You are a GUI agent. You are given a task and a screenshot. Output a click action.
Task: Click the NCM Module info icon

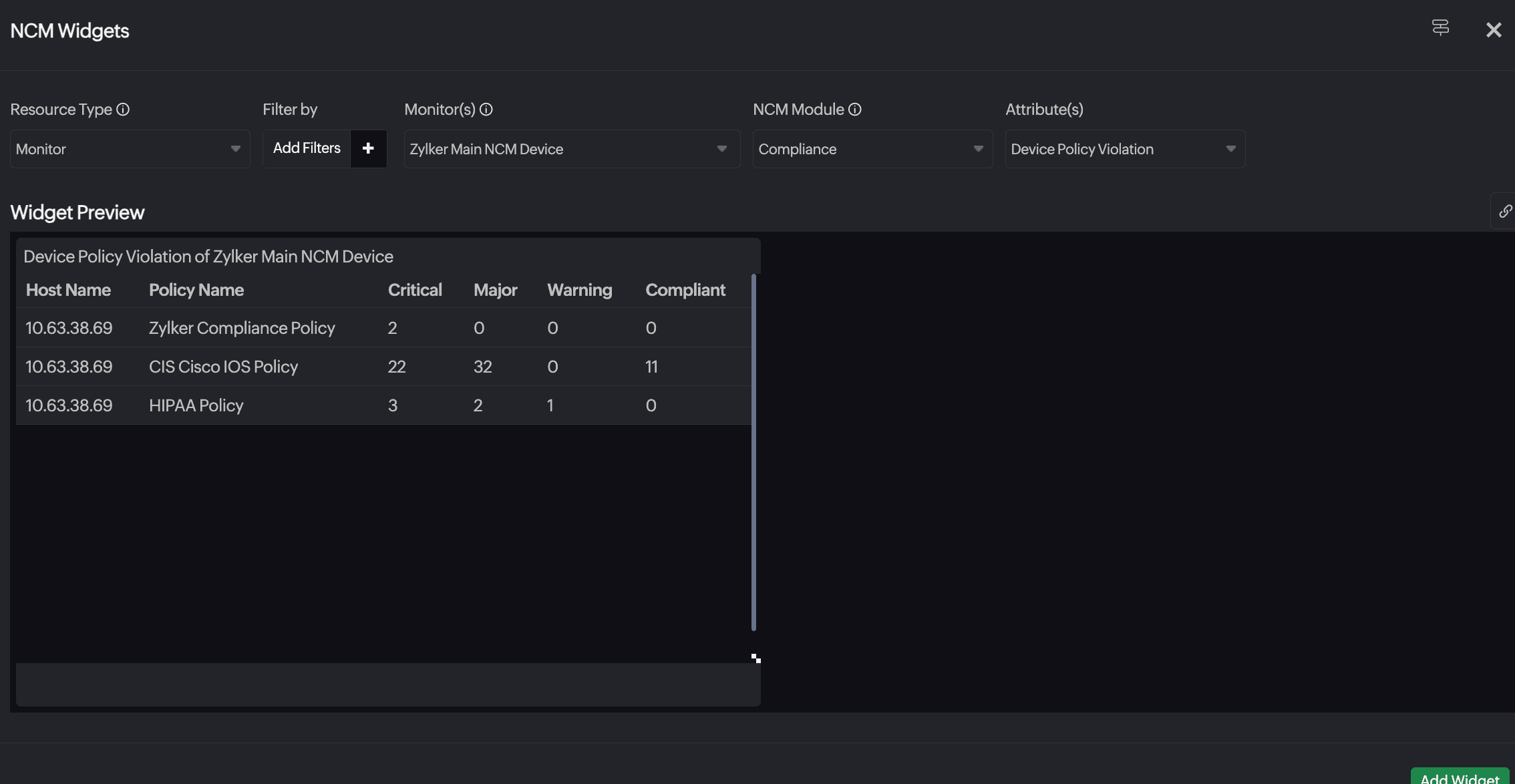[855, 110]
